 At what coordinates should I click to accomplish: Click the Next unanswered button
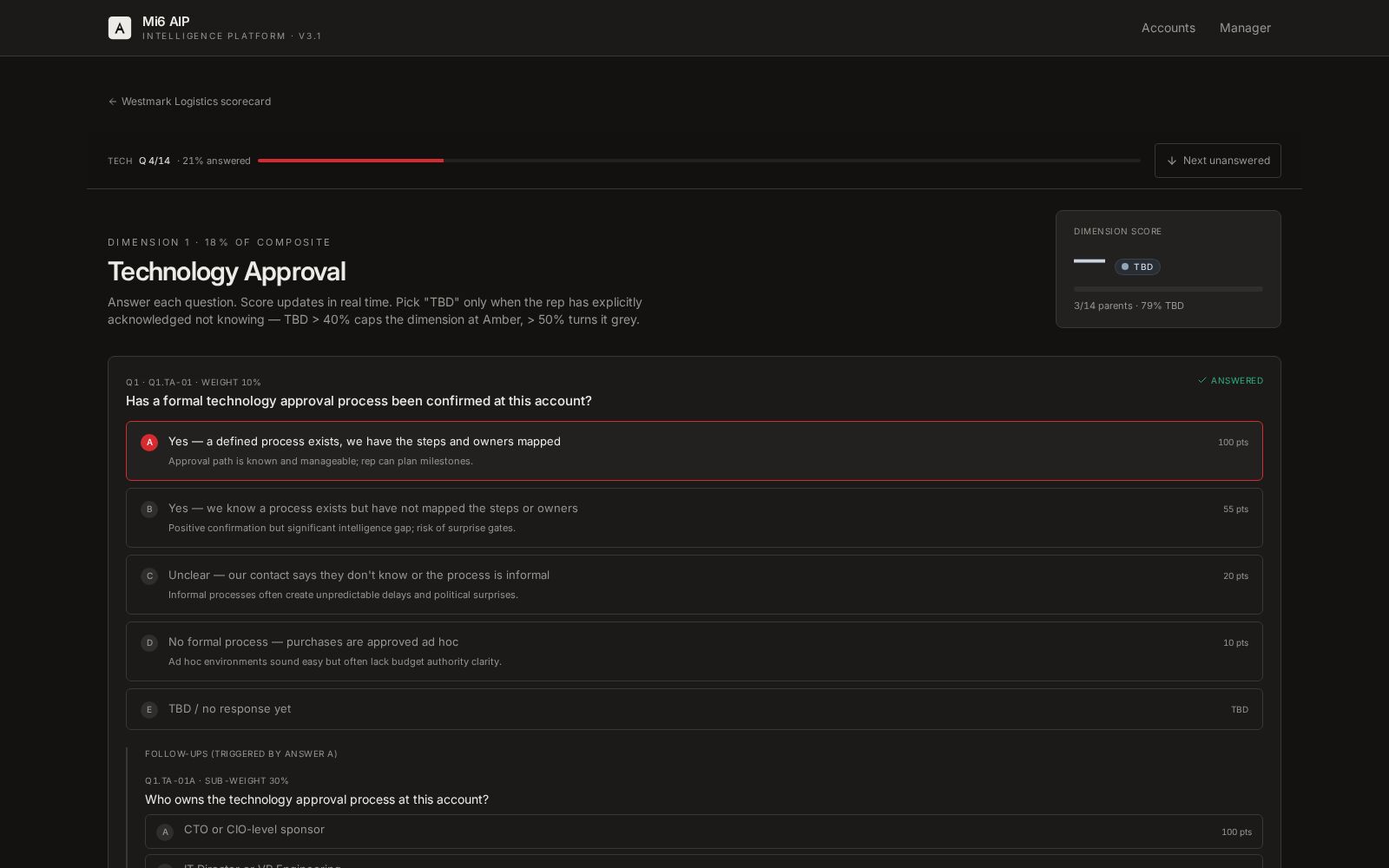(x=1217, y=161)
